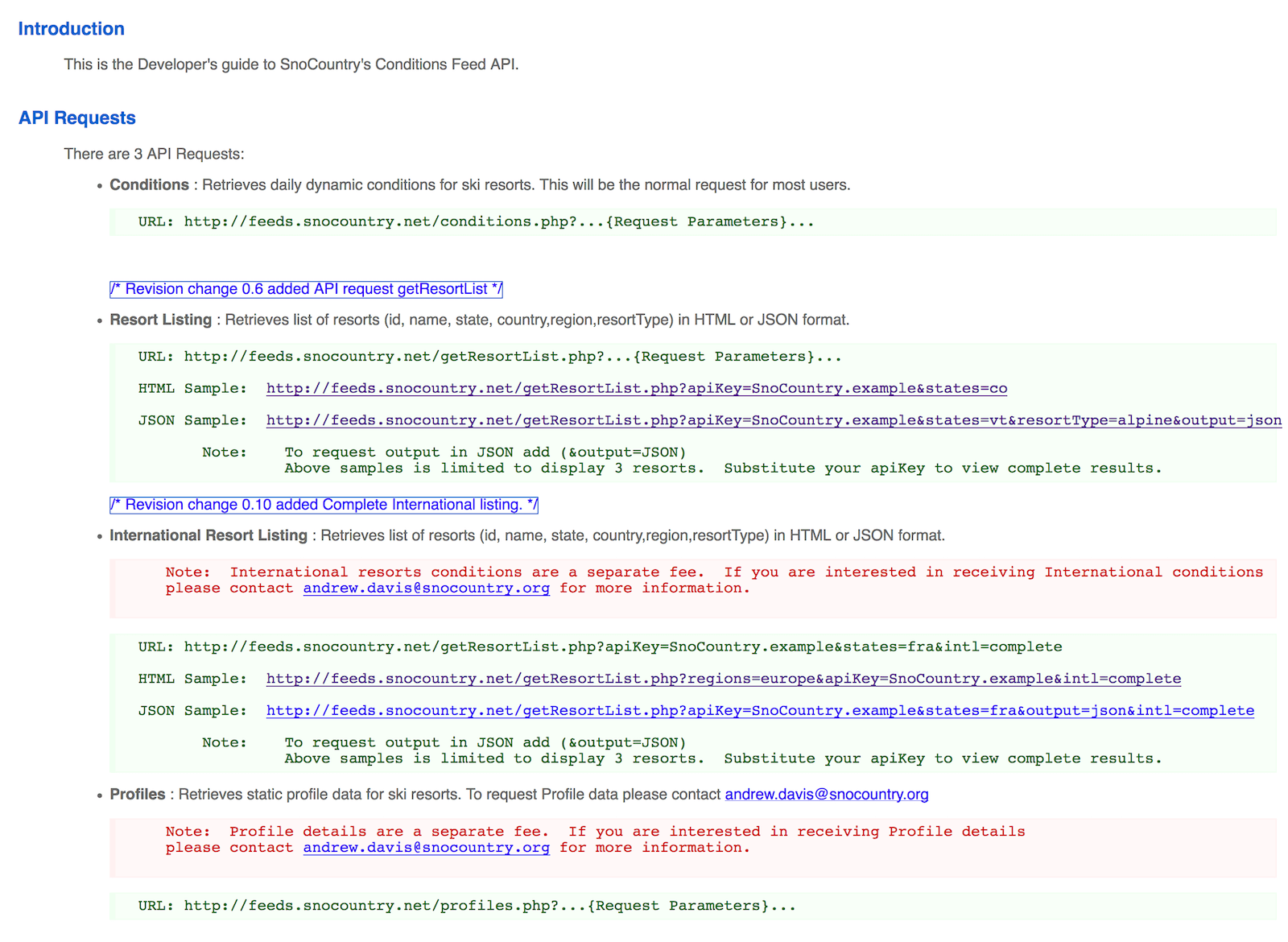Select the Revision change 0.6 comment box

point(306,289)
